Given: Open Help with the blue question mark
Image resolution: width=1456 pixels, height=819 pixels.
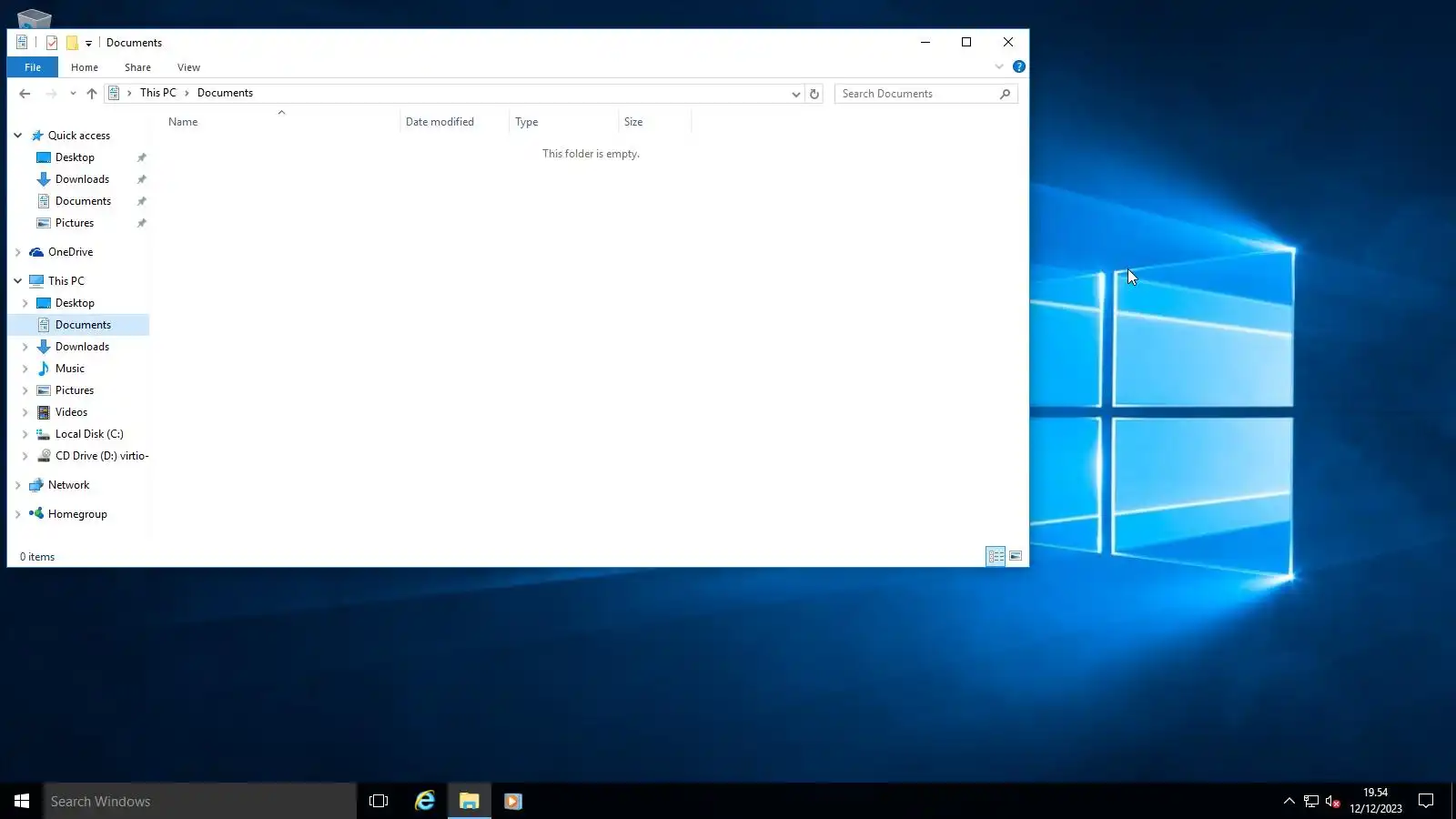Looking at the screenshot, I should pos(1019,66).
